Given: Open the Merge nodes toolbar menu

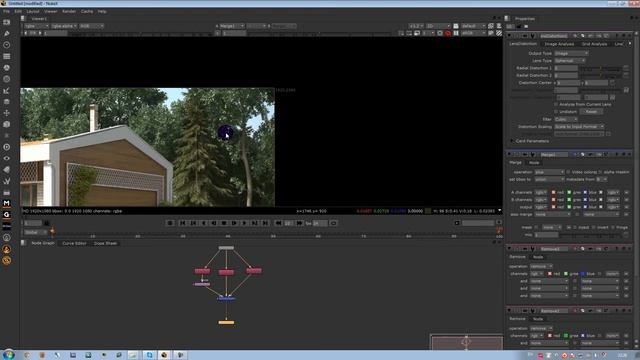Looking at the screenshot, I should point(7,102).
